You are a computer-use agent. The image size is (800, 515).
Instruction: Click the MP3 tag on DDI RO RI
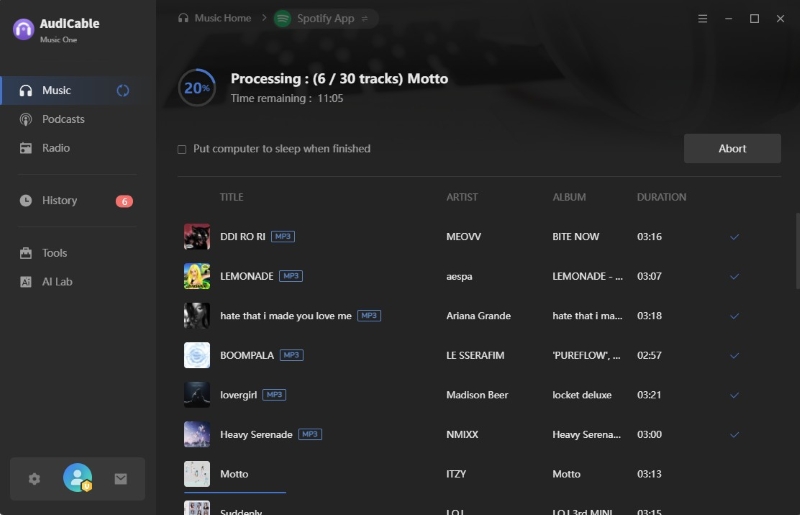click(x=283, y=236)
